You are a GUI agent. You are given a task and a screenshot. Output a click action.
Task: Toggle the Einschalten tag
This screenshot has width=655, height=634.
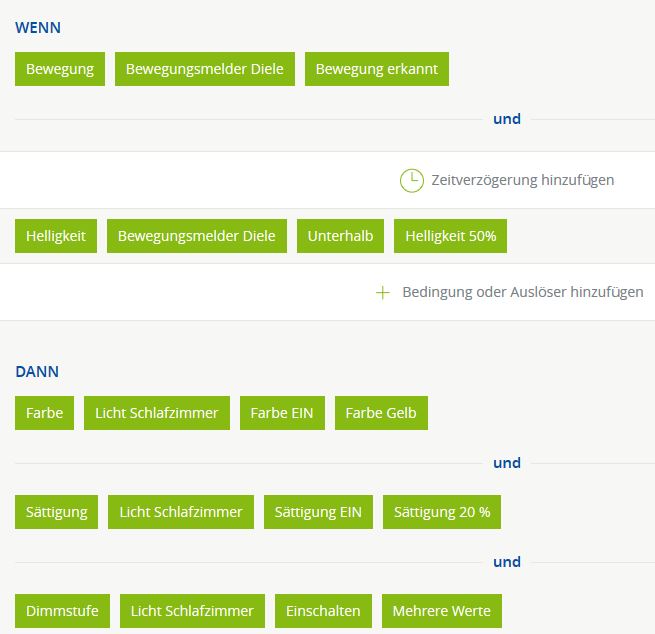coord(323,611)
